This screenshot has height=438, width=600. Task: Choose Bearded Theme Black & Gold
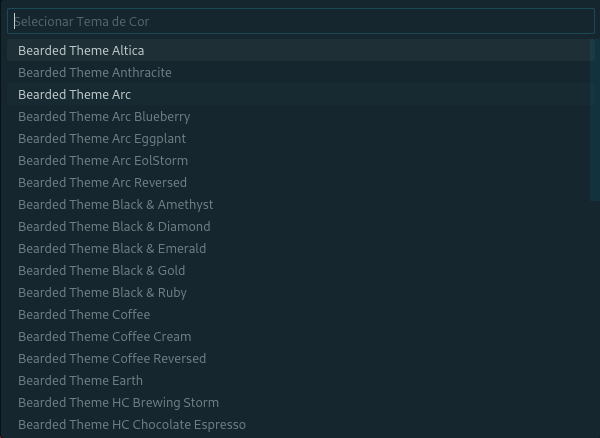pyautogui.click(x=101, y=270)
